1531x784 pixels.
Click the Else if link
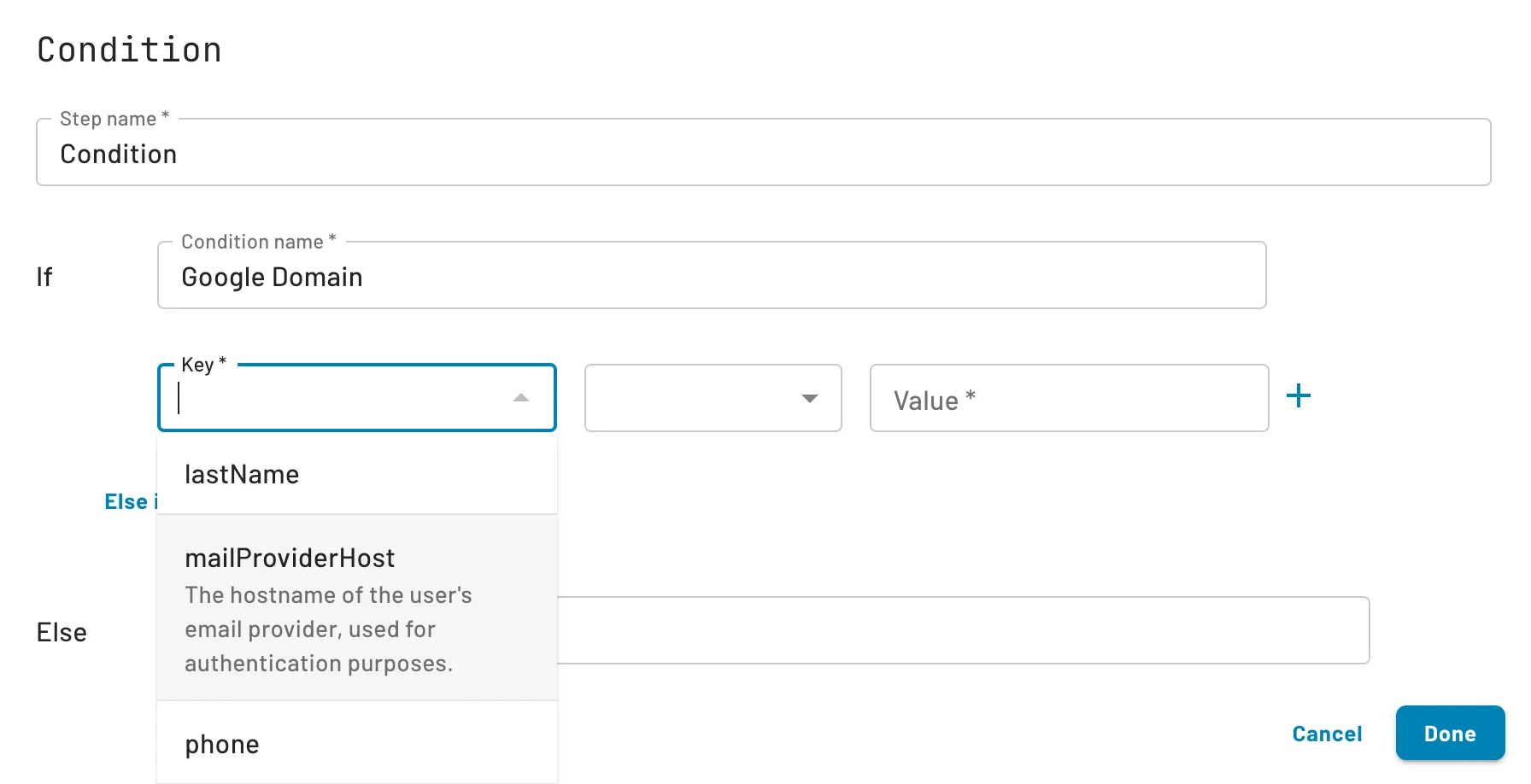pyautogui.click(x=132, y=501)
